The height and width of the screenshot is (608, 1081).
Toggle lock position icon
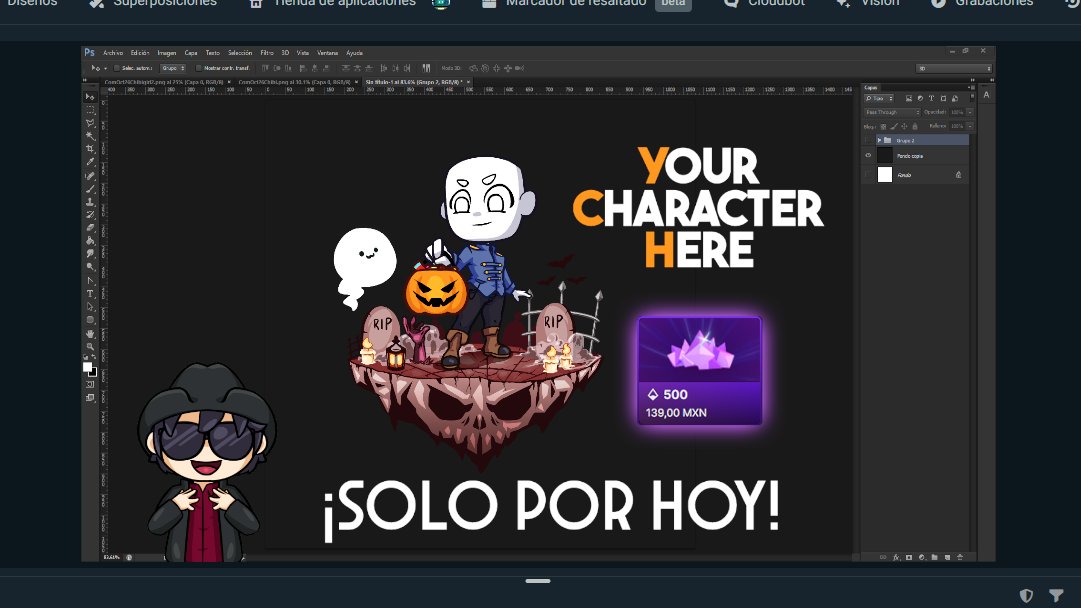[905, 127]
